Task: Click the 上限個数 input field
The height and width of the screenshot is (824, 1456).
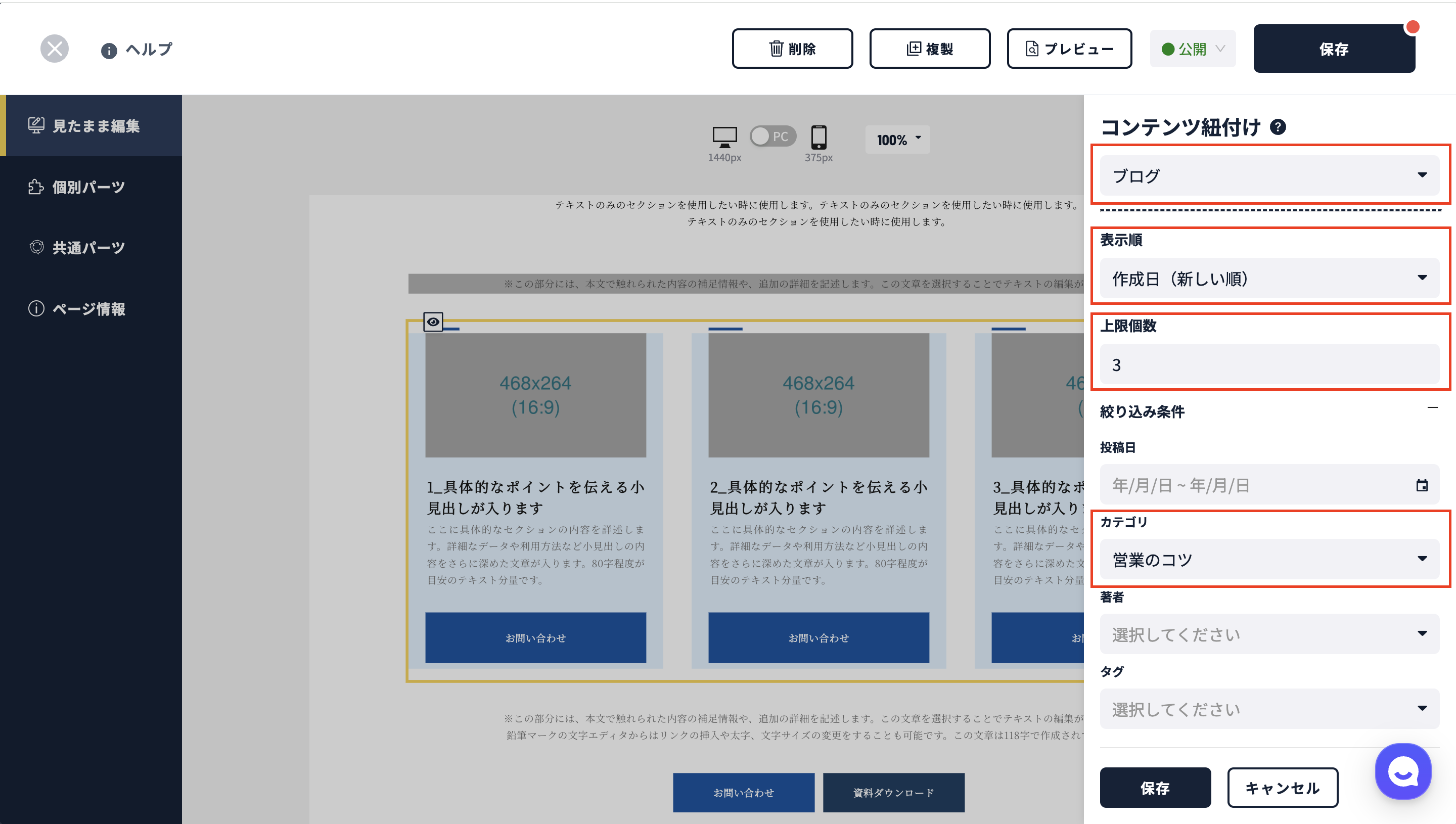Action: (x=1270, y=364)
